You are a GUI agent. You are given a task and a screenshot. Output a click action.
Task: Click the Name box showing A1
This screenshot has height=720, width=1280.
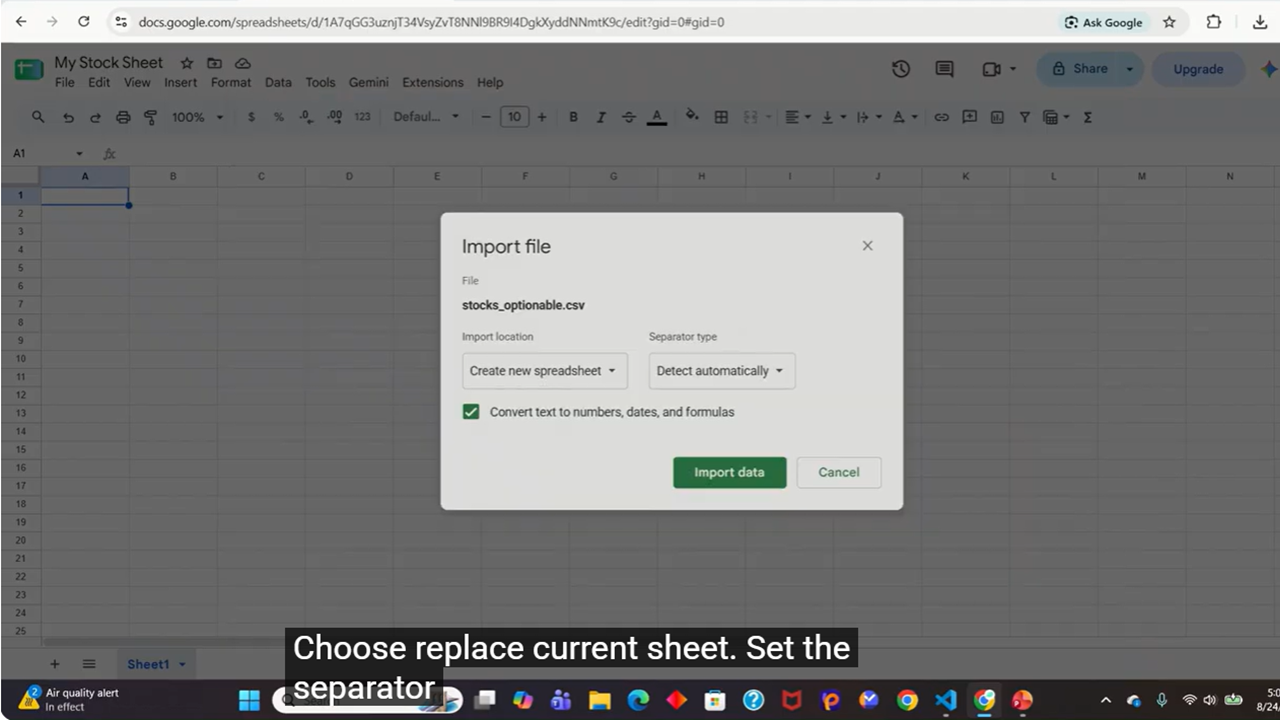click(46, 153)
